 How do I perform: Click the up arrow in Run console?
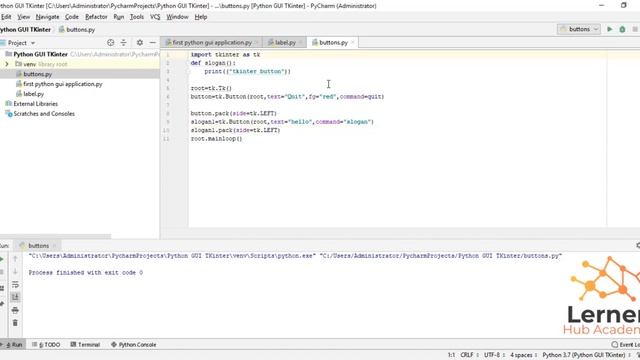tap(15, 259)
